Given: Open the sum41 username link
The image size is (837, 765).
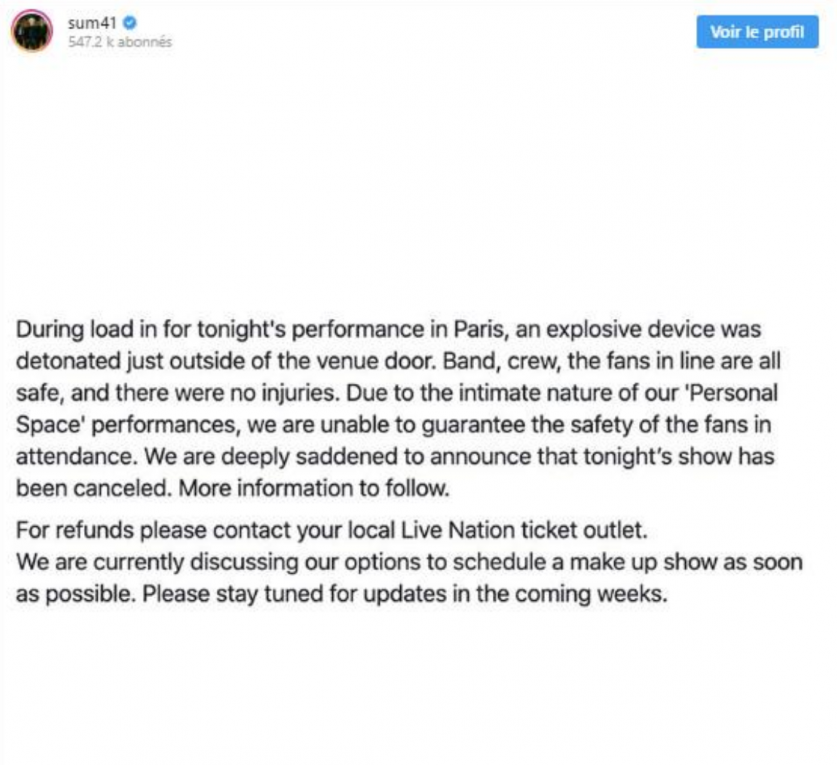Looking at the screenshot, I should click(x=87, y=22).
